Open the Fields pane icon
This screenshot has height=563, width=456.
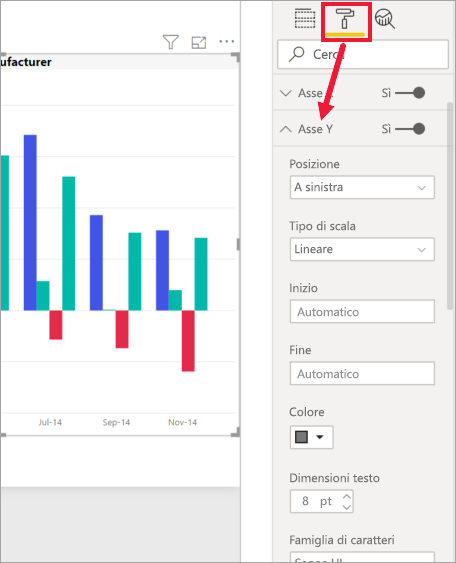(305, 19)
